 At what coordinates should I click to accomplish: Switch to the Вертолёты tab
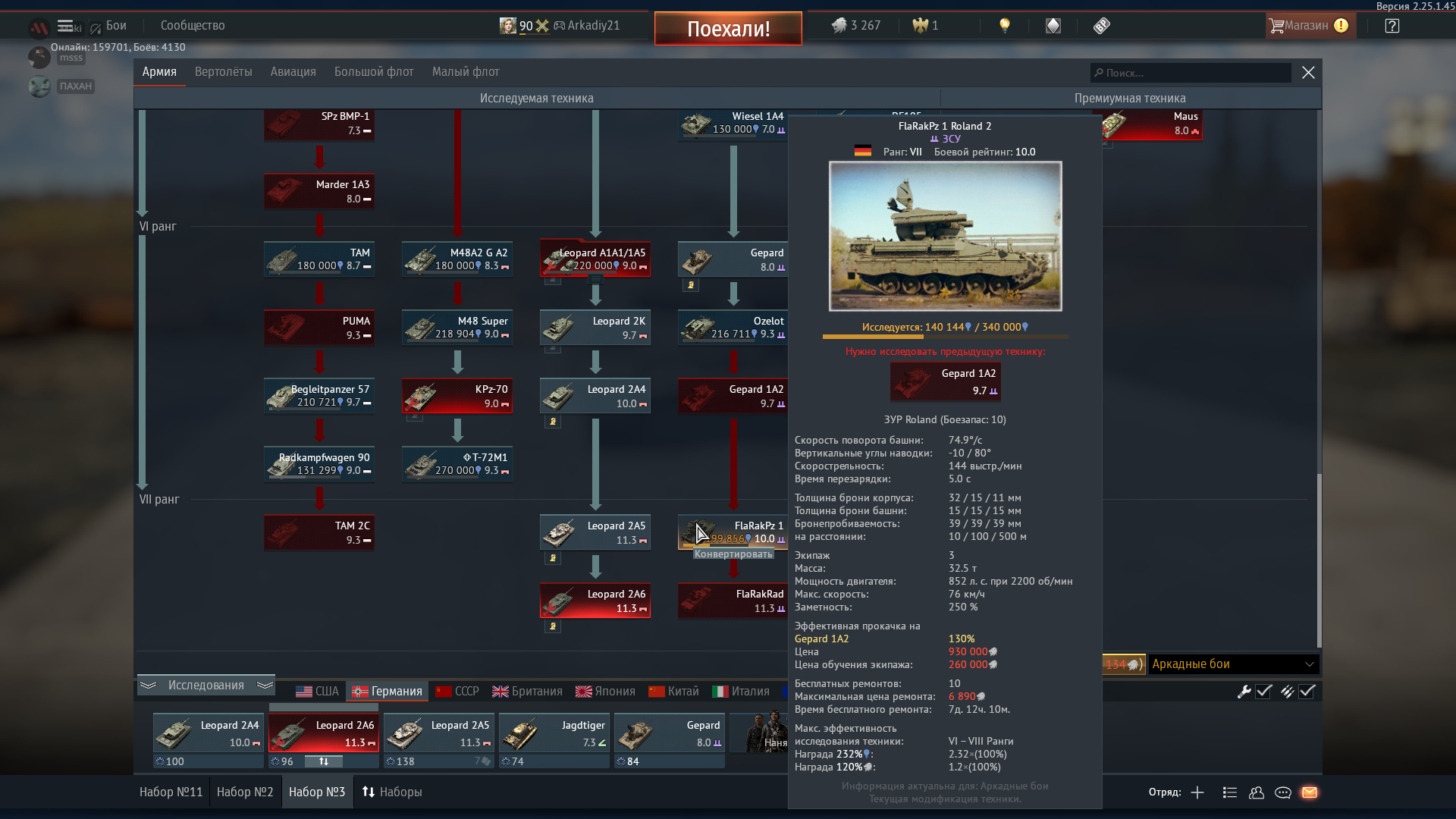coord(224,72)
